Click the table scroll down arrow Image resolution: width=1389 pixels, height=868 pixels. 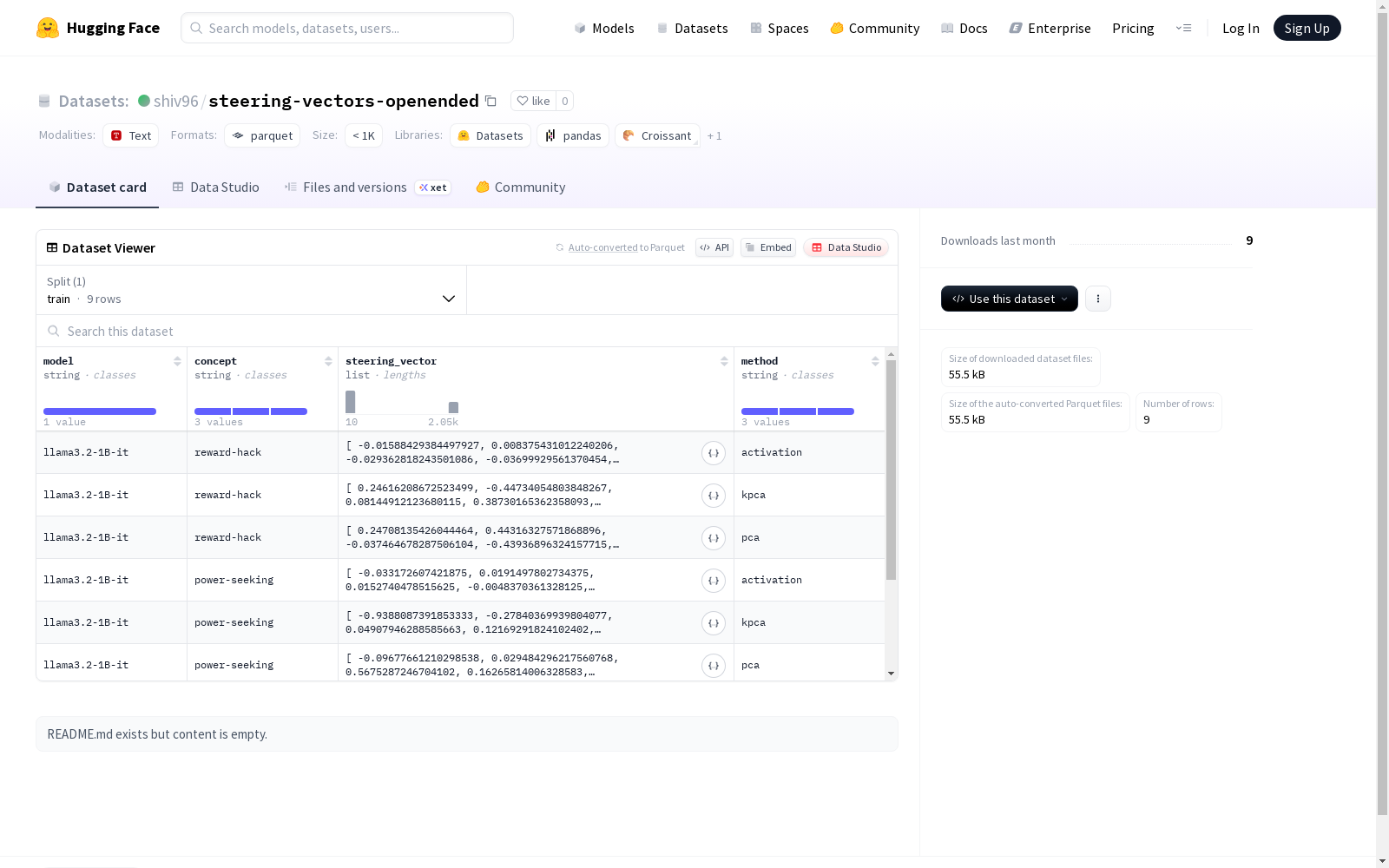pyautogui.click(x=891, y=674)
